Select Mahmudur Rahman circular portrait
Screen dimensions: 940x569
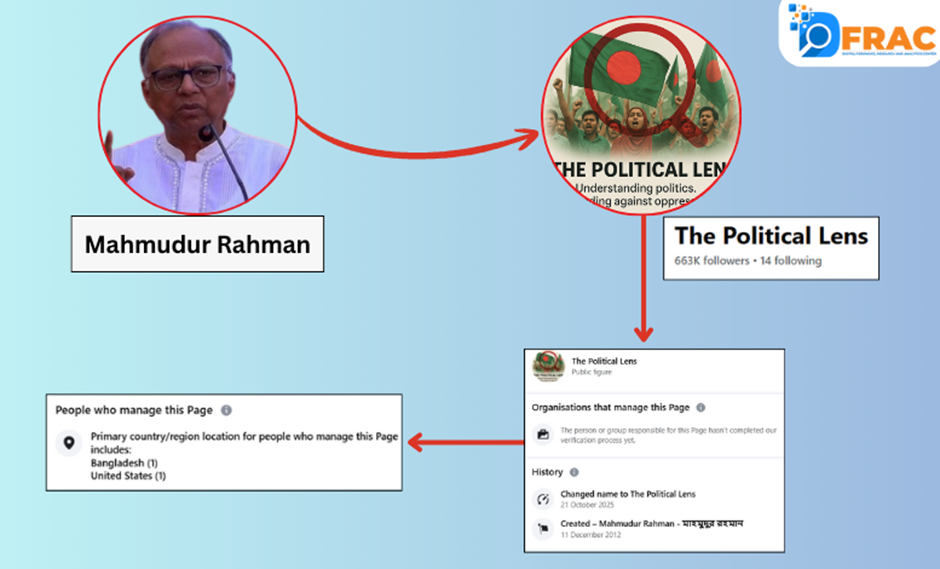pos(197,115)
